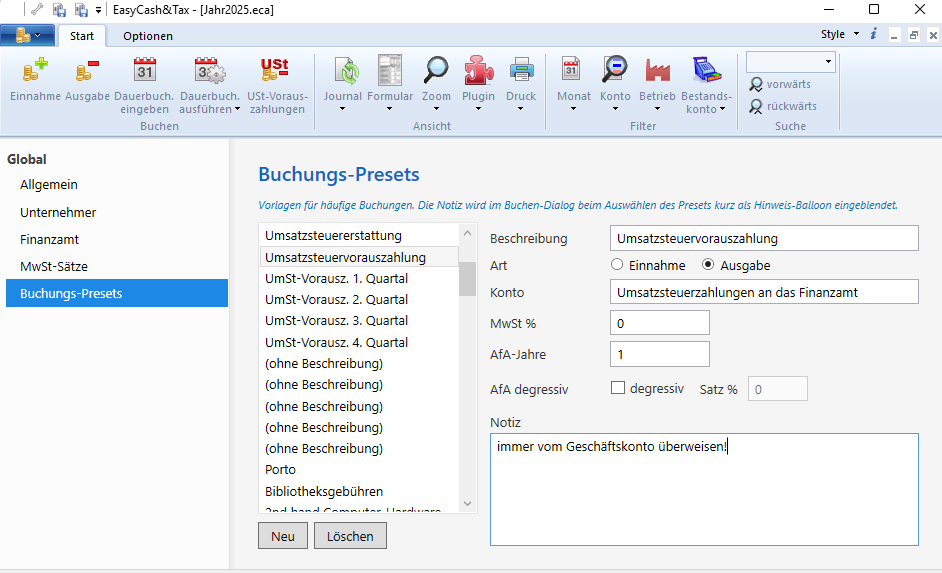Open the application menu coin button

[28, 35]
